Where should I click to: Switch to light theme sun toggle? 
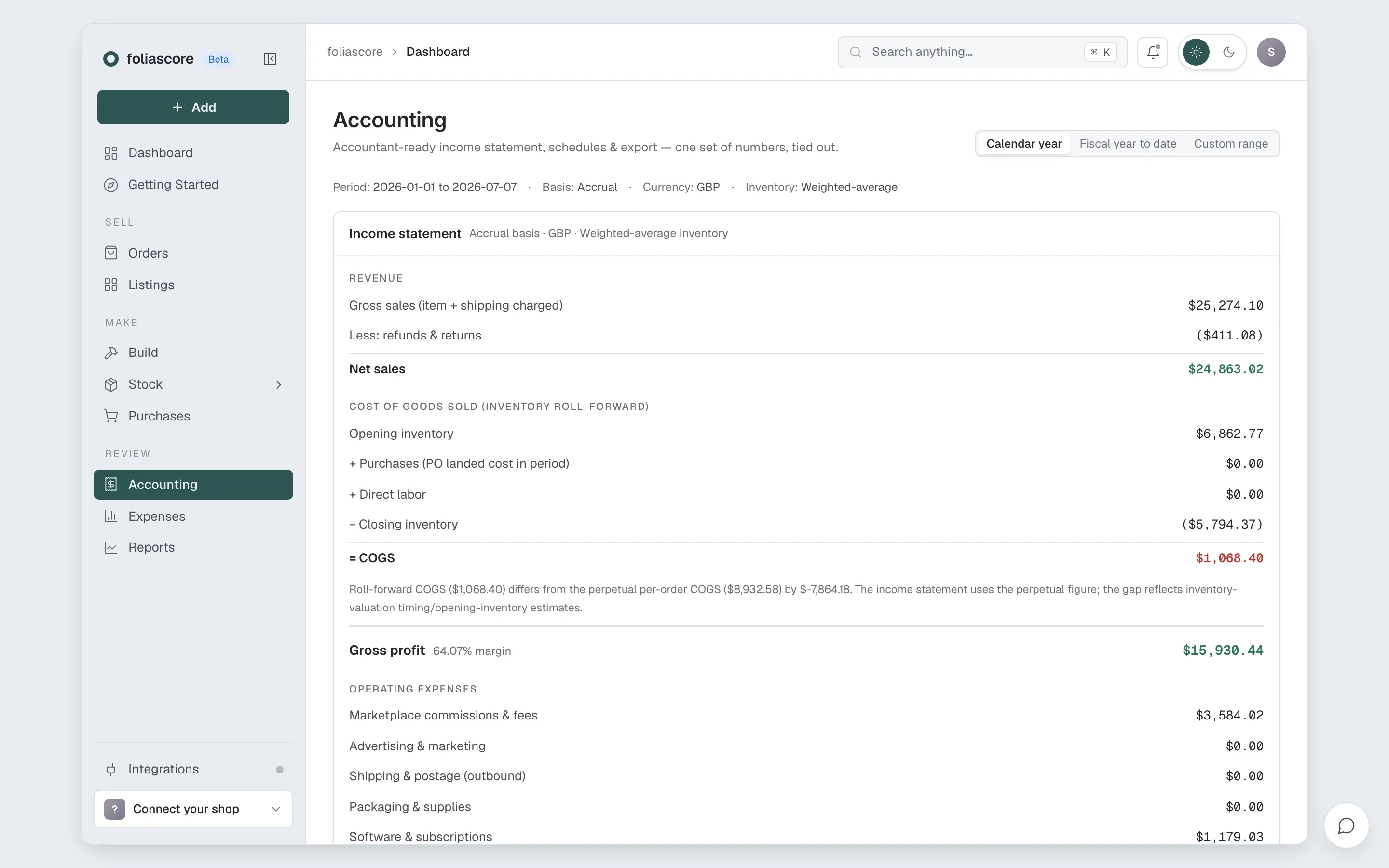point(1196,52)
